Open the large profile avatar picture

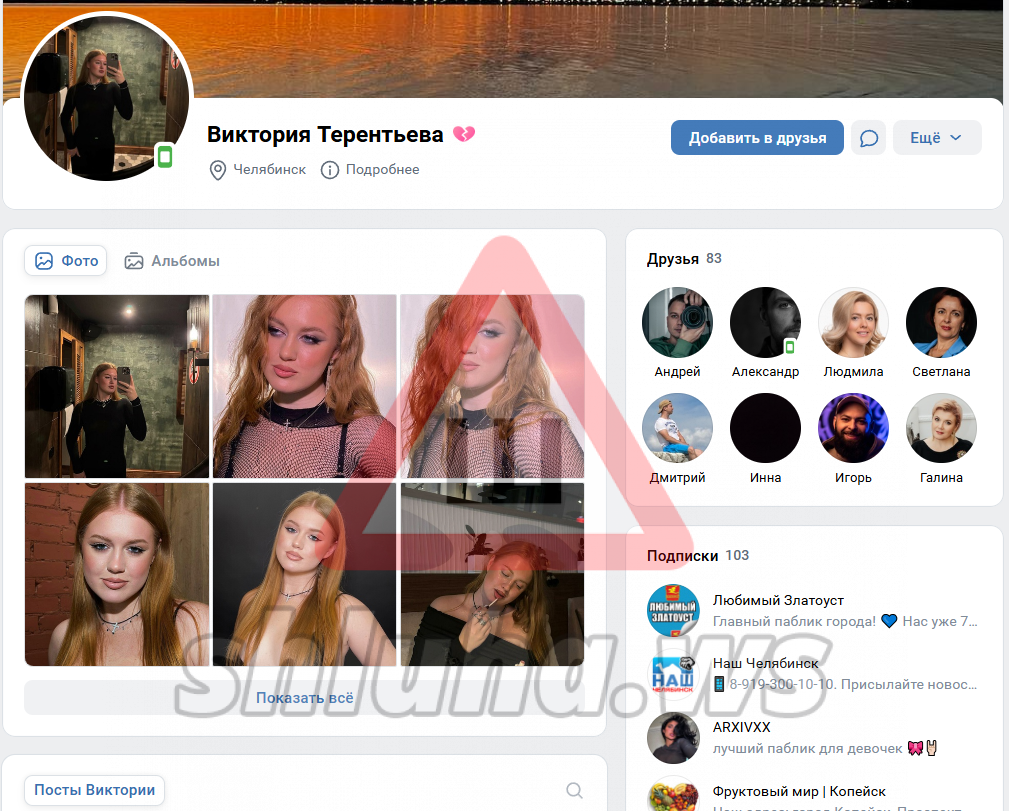tap(106, 98)
